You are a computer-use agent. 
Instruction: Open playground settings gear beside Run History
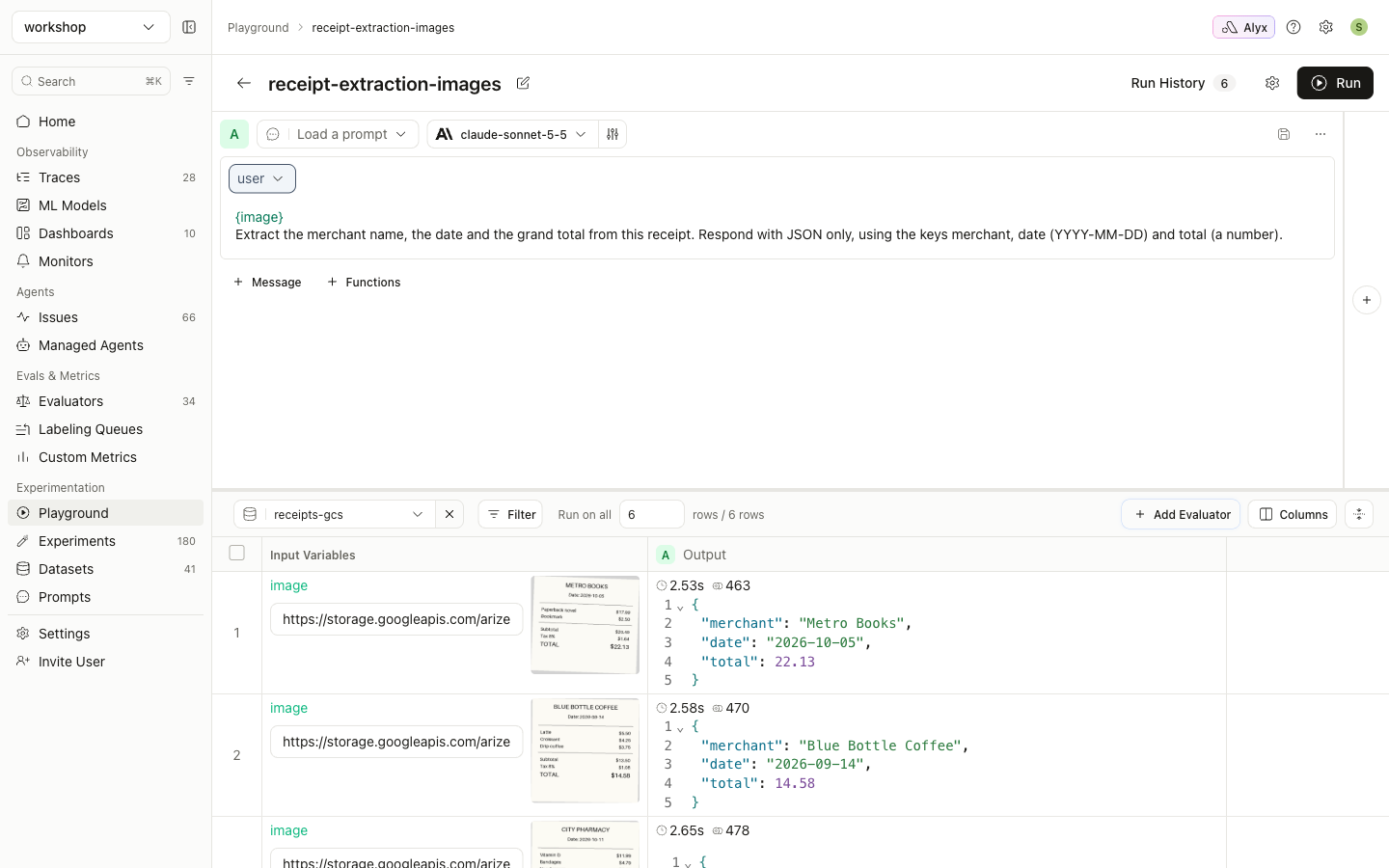pyautogui.click(x=1272, y=83)
